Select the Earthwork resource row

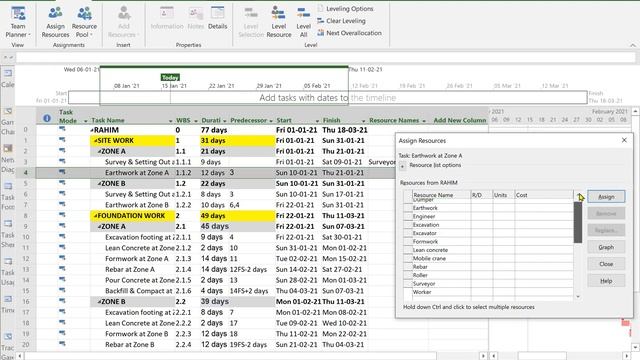coord(488,208)
